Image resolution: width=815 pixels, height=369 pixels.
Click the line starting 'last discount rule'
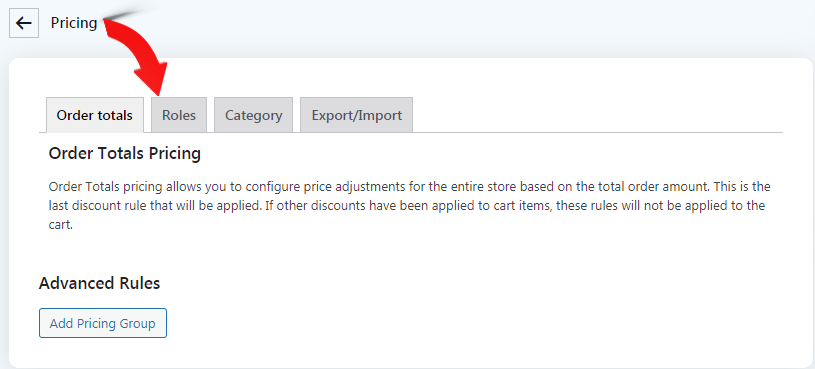[x=406, y=206]
